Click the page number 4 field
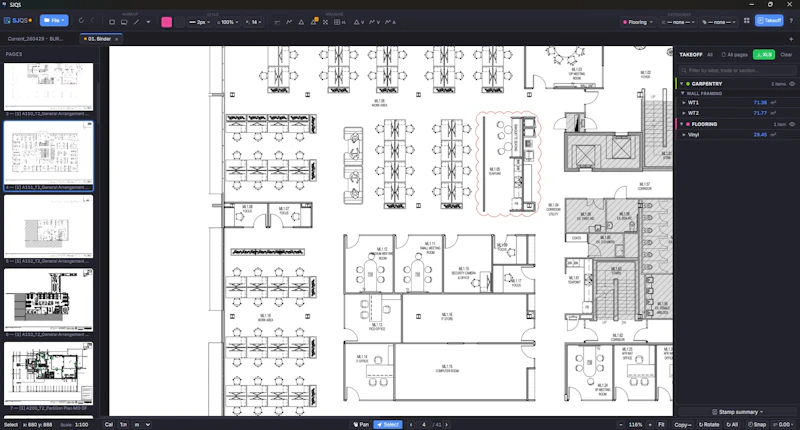Image resolution: width=800 pixels, height=430 pixels. tap(423, 424)
